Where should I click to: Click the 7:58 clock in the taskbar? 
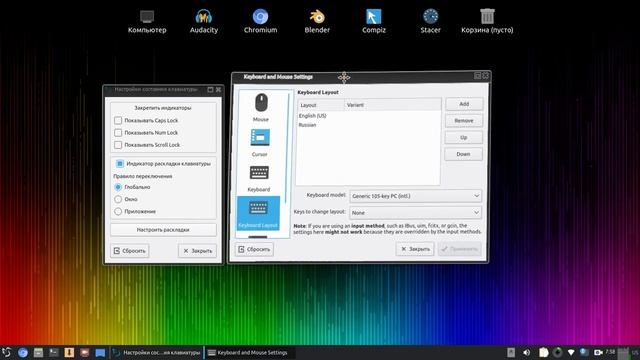click(611, 352)
